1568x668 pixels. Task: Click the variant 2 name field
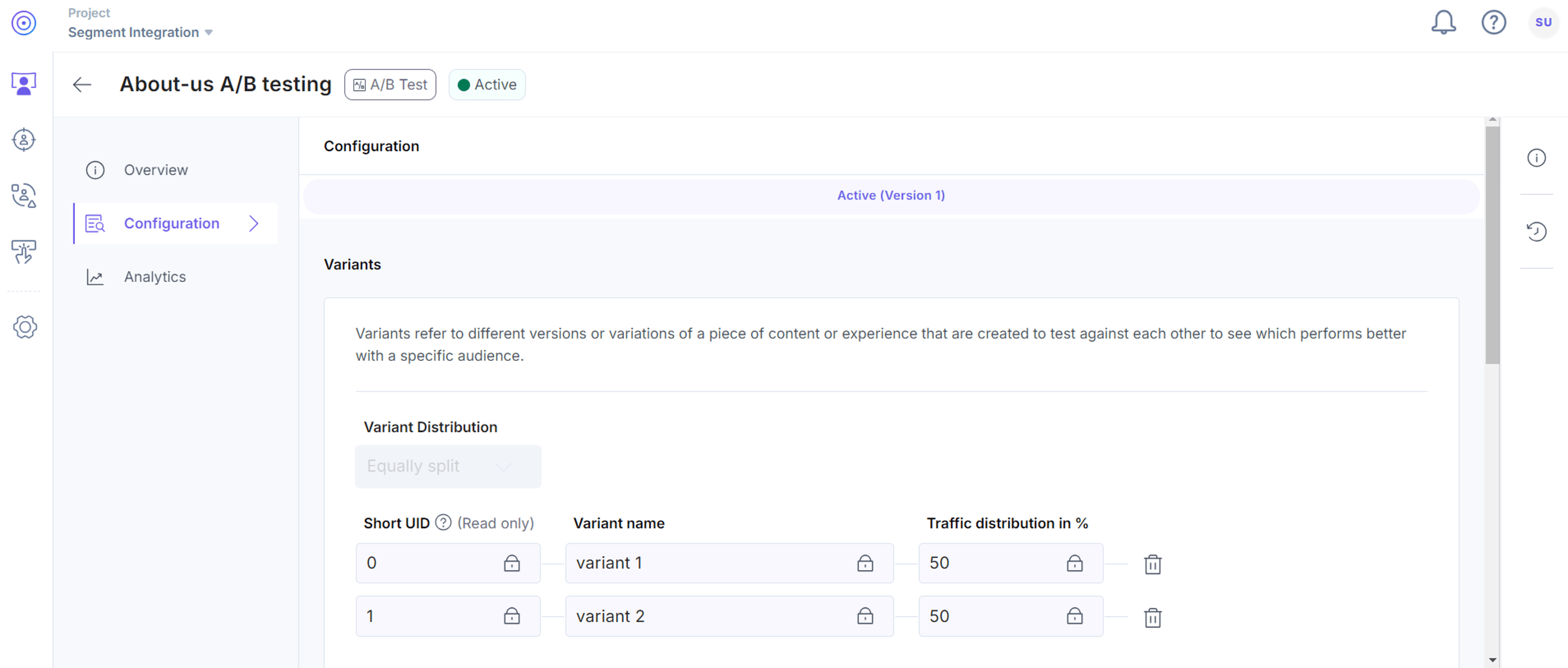[729, 616]
